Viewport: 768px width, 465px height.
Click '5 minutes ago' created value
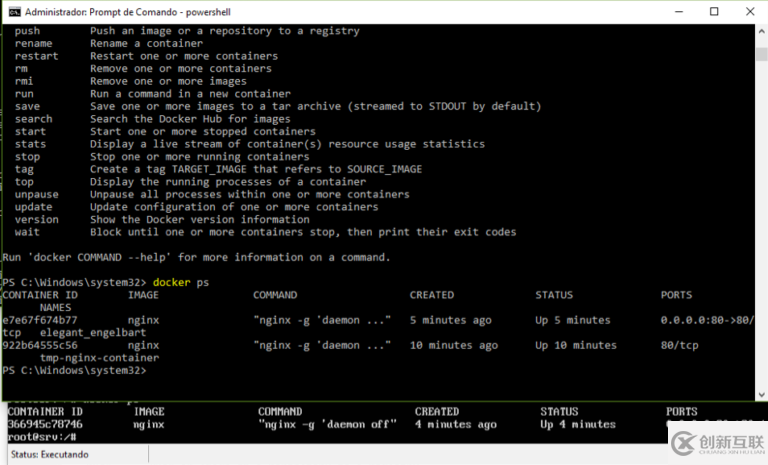[451, 320]
